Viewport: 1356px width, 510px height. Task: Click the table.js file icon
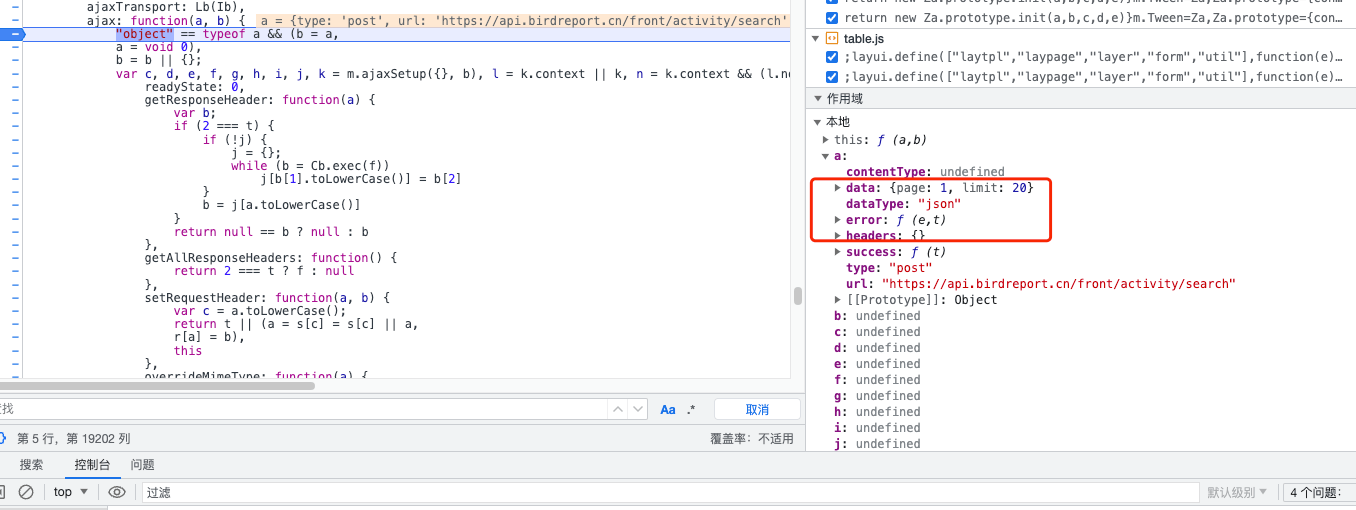[x=832, y=38]
